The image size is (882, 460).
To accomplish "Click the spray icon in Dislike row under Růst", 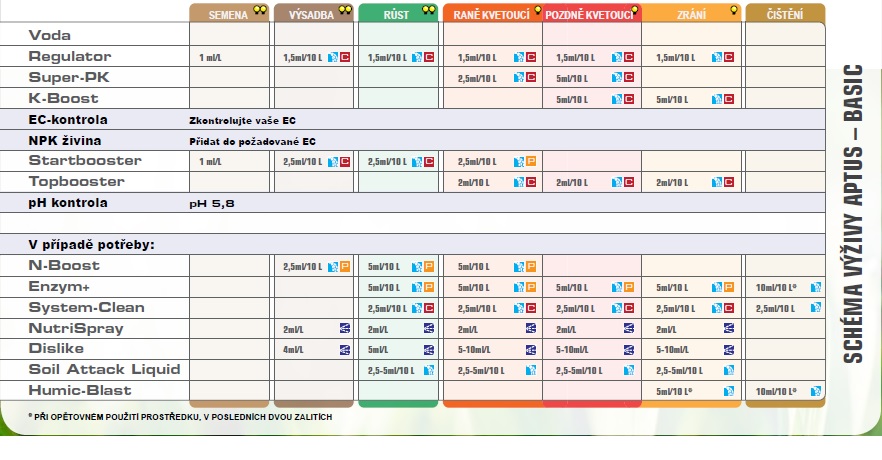I will [x=429, y=350].
